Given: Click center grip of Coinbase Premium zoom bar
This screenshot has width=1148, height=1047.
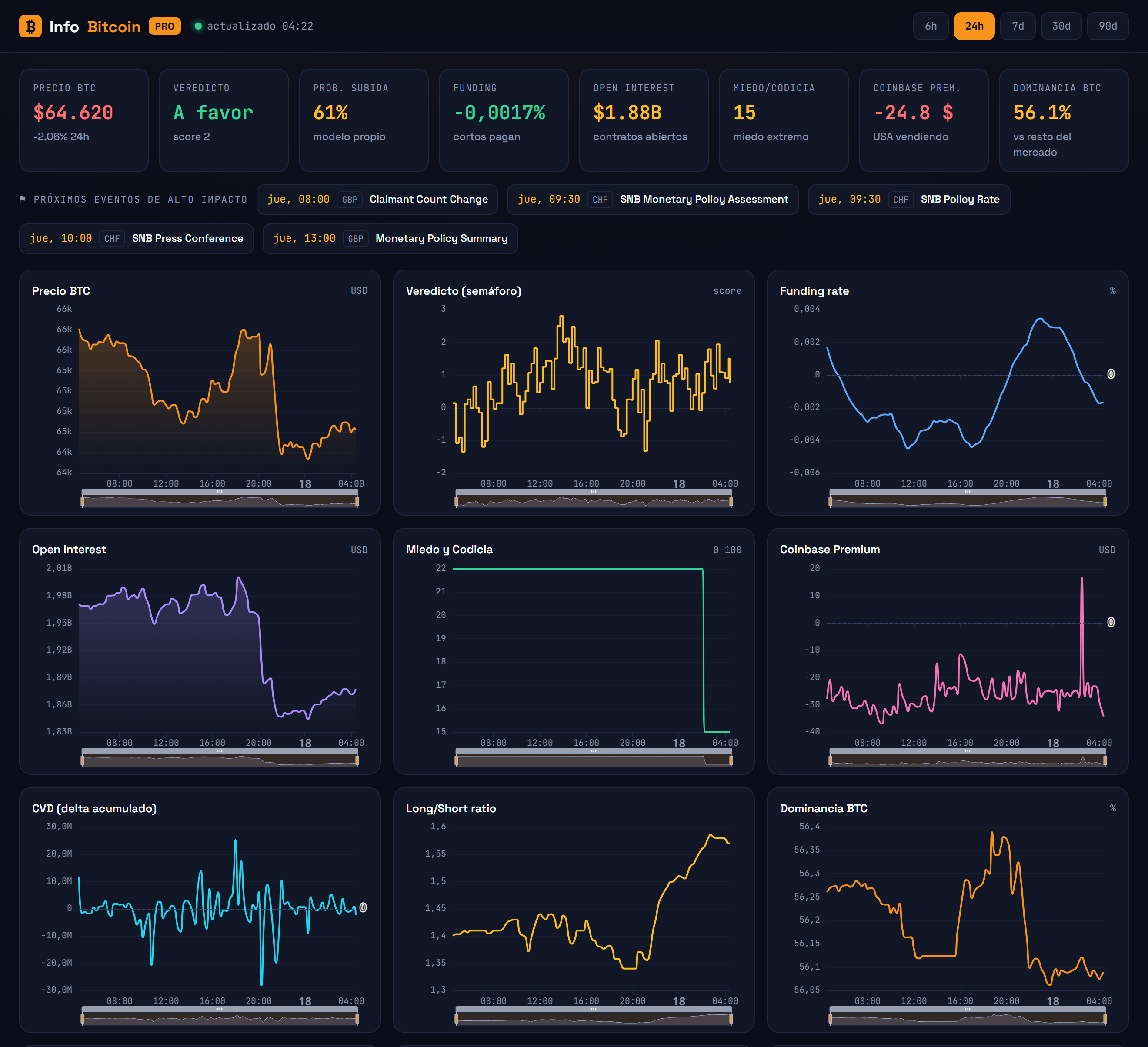Looking at the screenshot, I should pos(968,751).
